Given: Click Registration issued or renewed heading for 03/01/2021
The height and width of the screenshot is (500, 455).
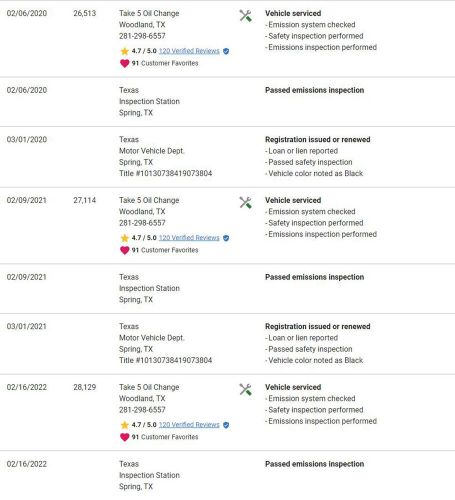Looking at the screenshot, I should [318, 326].
